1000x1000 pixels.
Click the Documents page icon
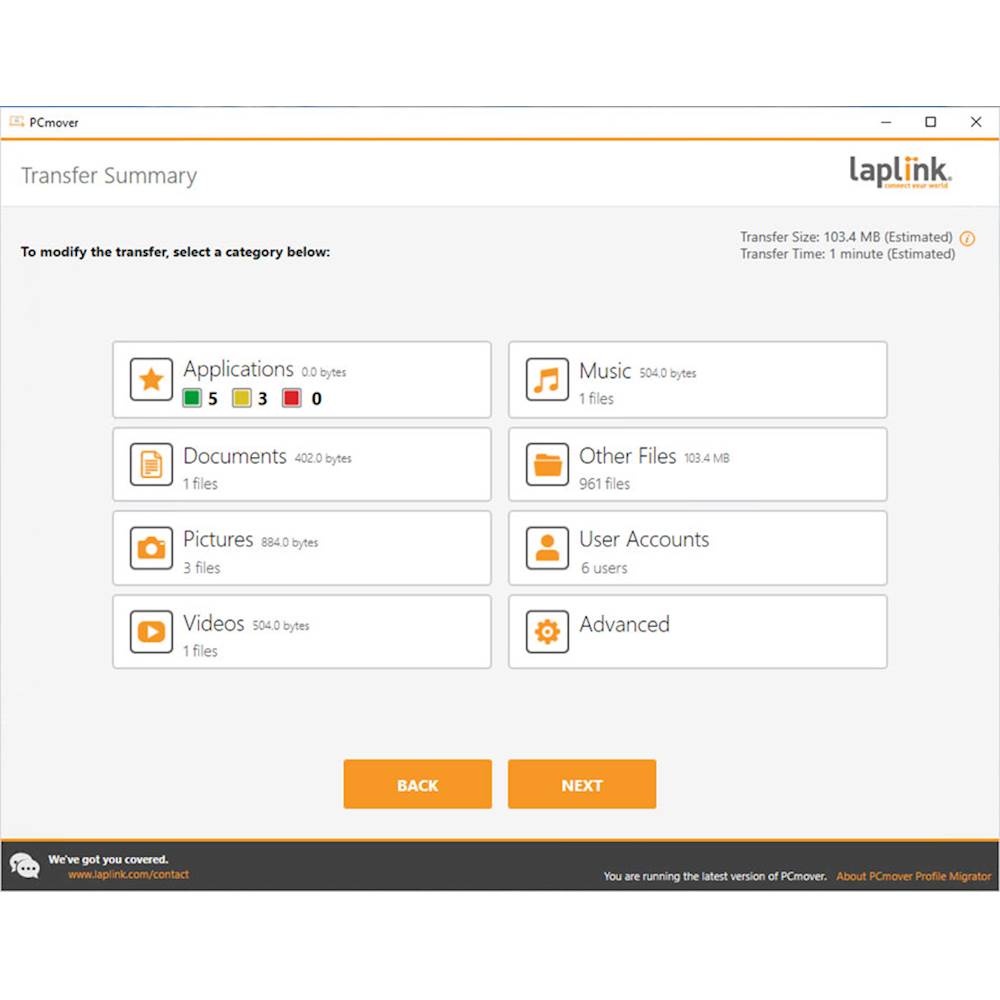(151, 464)
